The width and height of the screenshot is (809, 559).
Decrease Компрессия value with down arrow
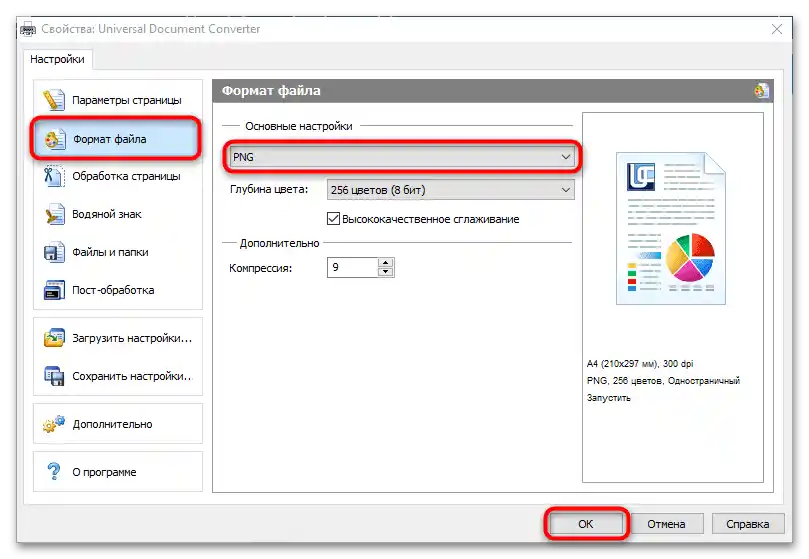coord(385,272)
